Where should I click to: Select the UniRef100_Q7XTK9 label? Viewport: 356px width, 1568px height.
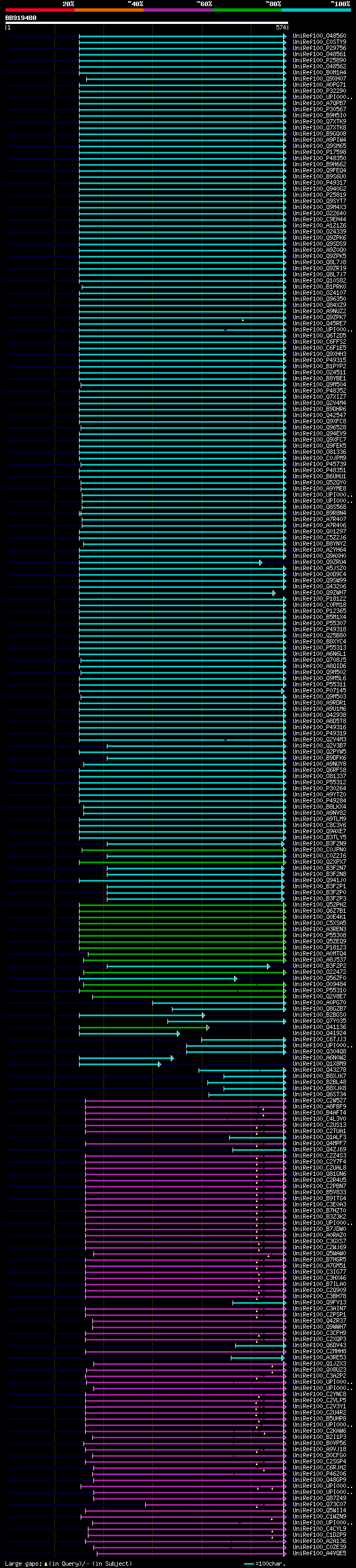coord(319,122)
